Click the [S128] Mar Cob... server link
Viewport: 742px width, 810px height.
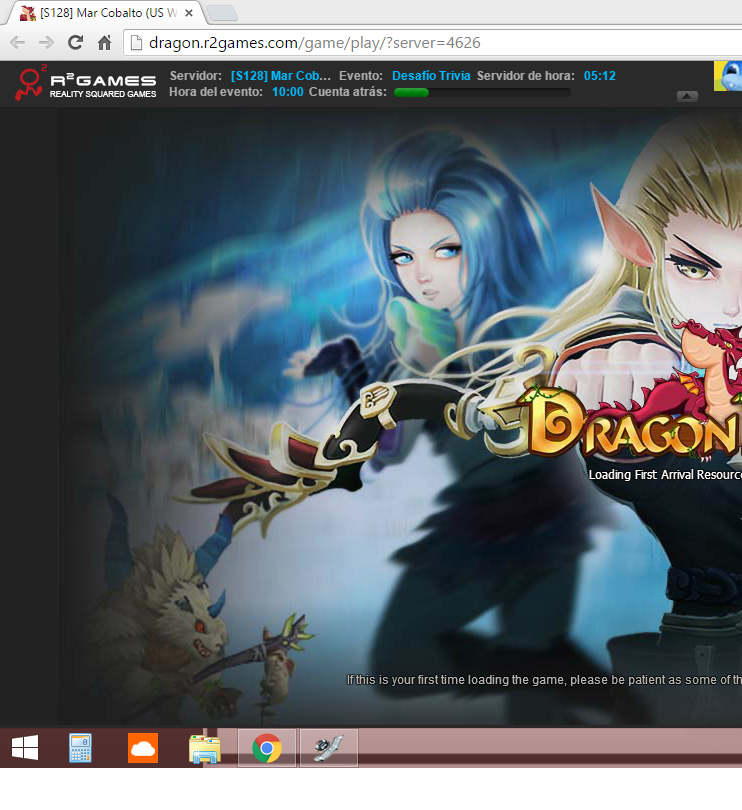[280, 76]
